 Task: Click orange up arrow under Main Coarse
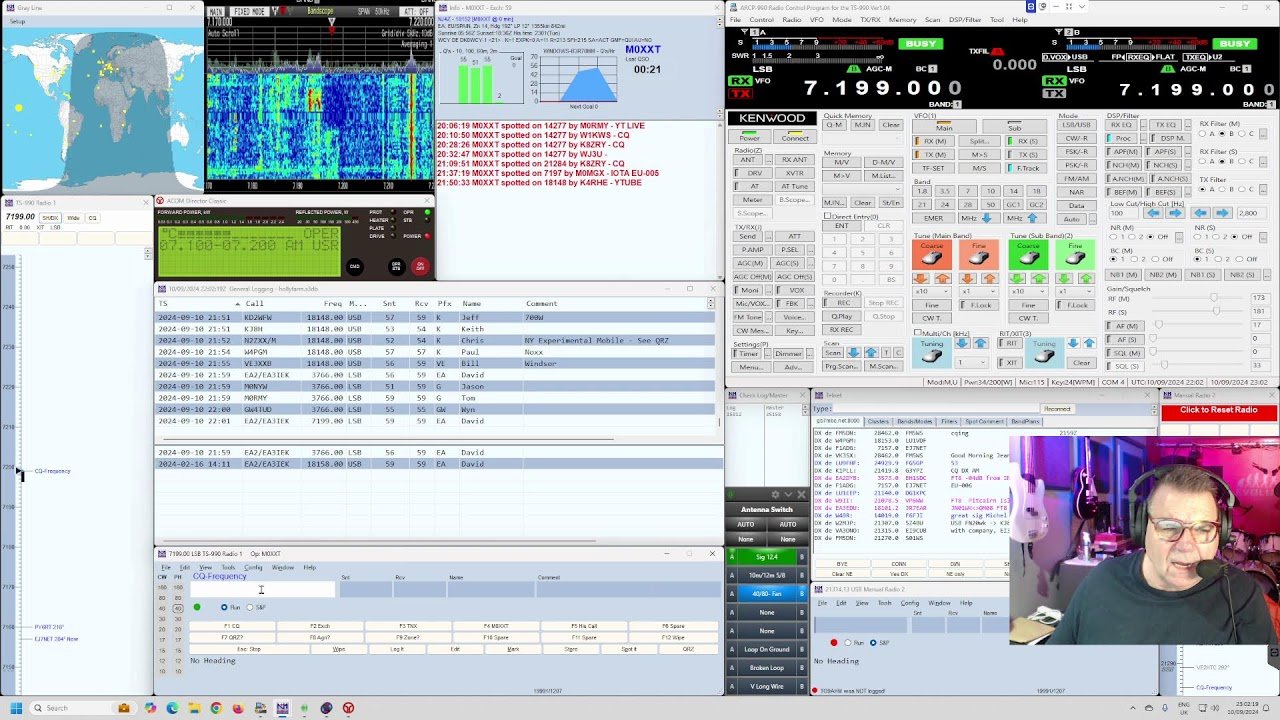[942, 278]
